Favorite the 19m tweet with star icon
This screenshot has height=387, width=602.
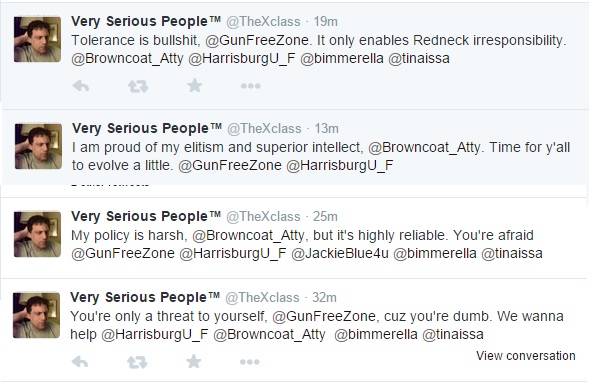pyautogui.click(x=195, y=86)
